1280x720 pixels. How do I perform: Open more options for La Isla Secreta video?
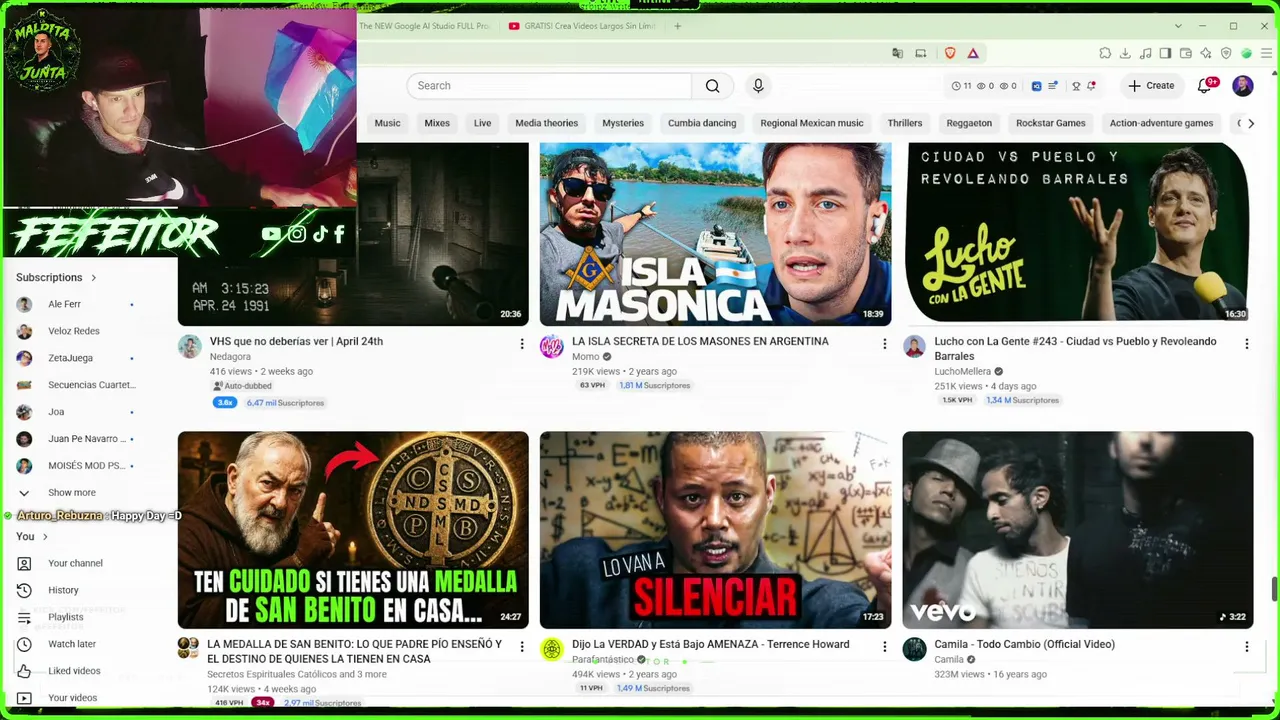coord(884,344)
